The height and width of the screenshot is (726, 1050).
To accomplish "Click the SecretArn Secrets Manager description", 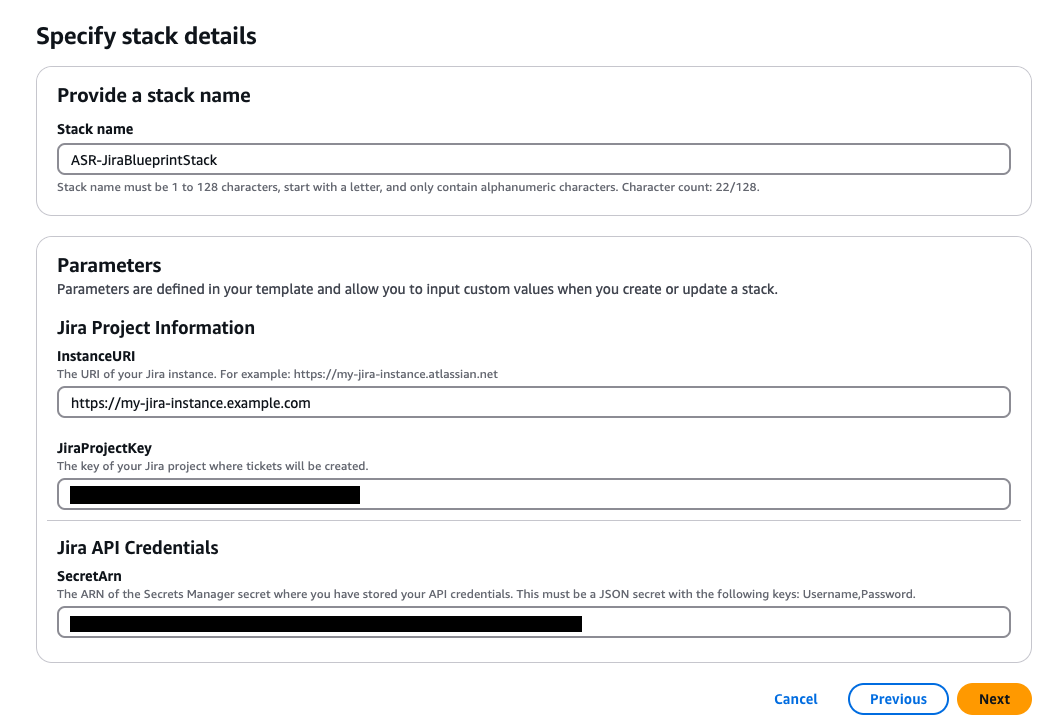I will 486,594.
